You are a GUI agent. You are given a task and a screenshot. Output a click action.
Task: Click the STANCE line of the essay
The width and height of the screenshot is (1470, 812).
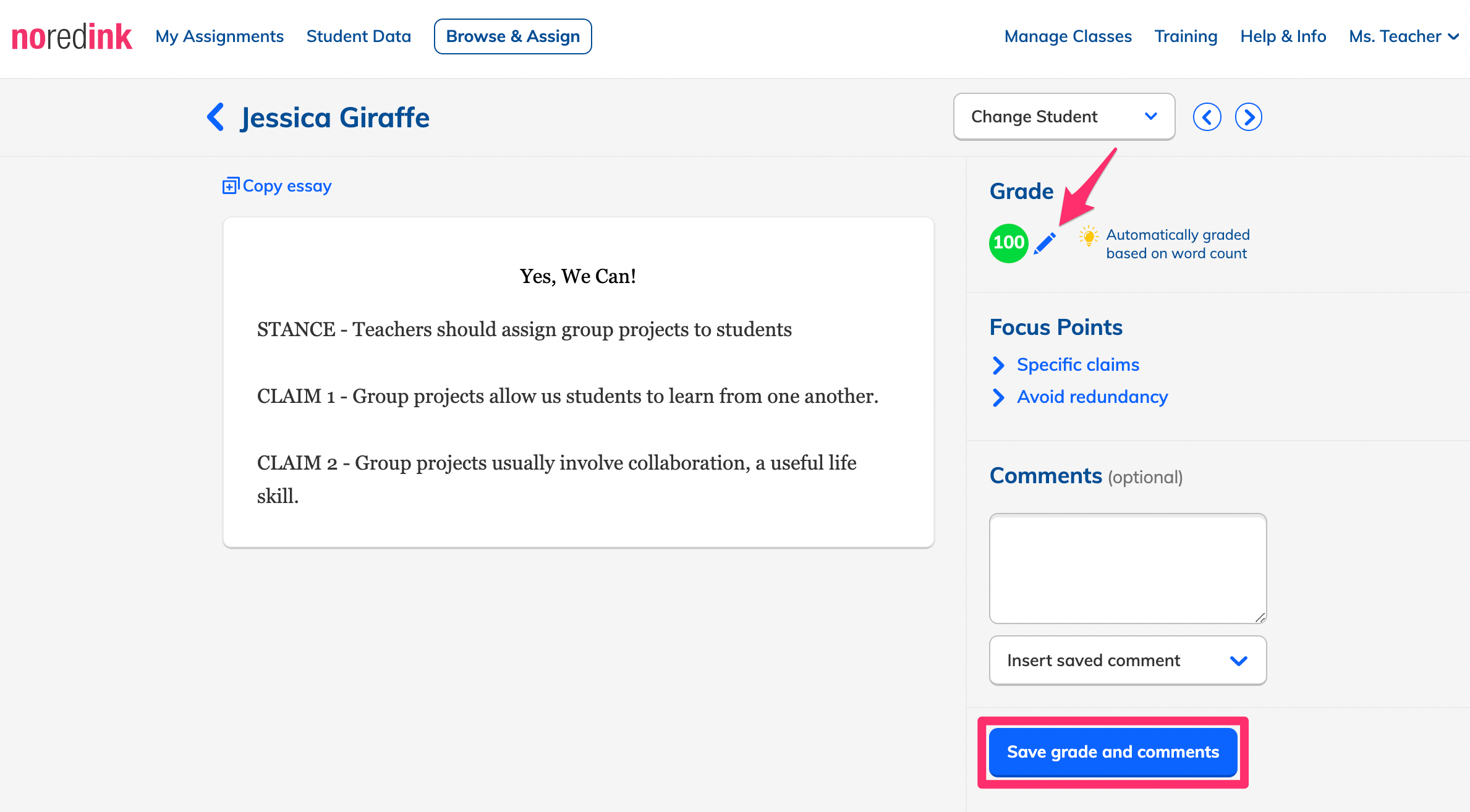[x=524, y=329]
